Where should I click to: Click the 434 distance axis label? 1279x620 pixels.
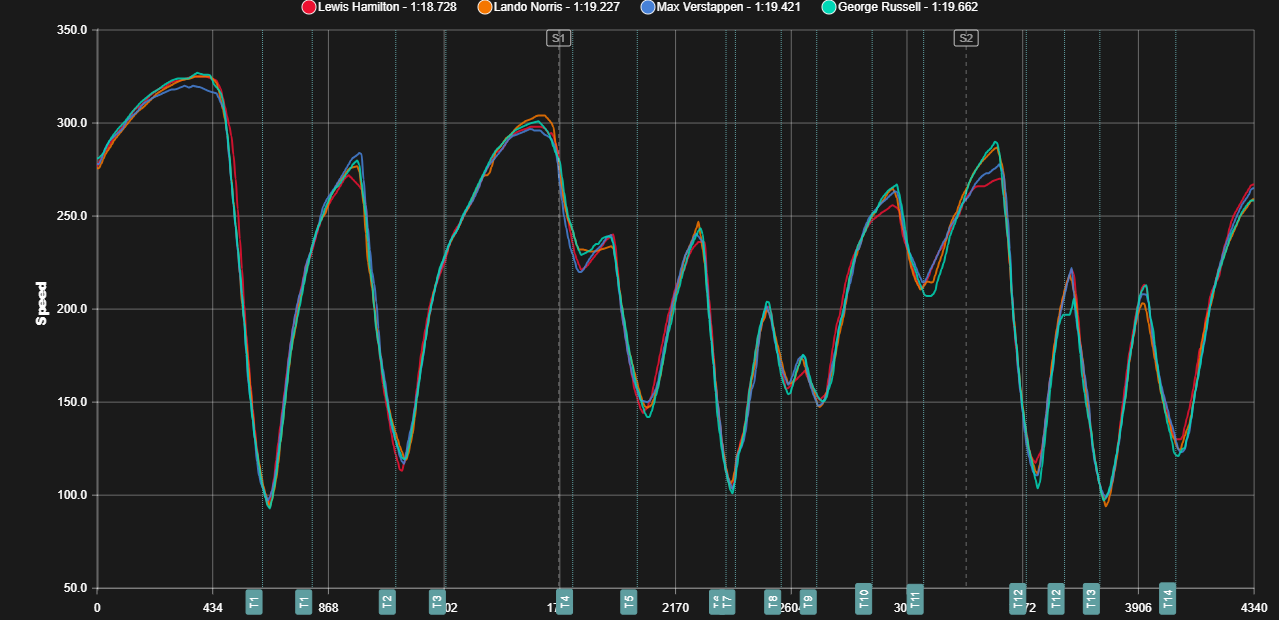(213, 607)
